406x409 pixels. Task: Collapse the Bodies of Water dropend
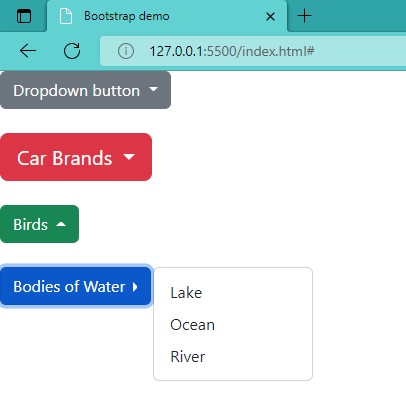pos(76,287)
